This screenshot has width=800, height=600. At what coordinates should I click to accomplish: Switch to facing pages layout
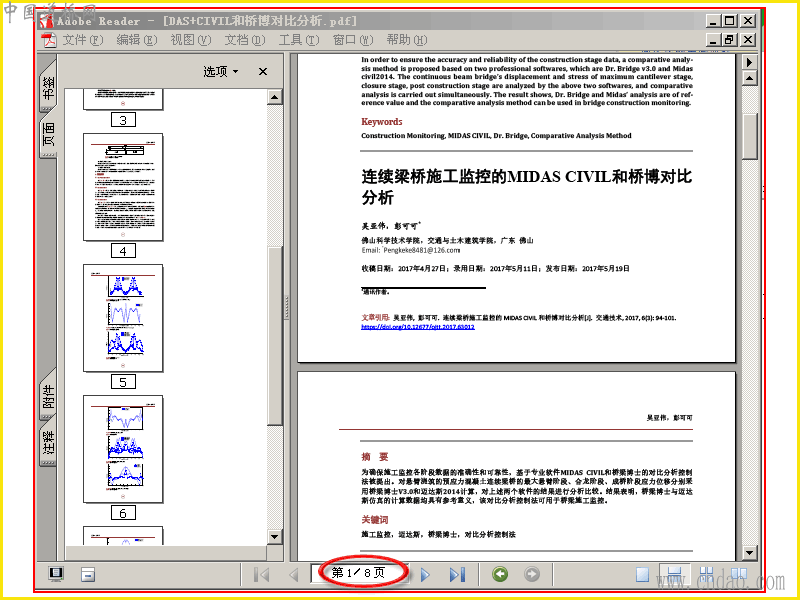(739, 574)
